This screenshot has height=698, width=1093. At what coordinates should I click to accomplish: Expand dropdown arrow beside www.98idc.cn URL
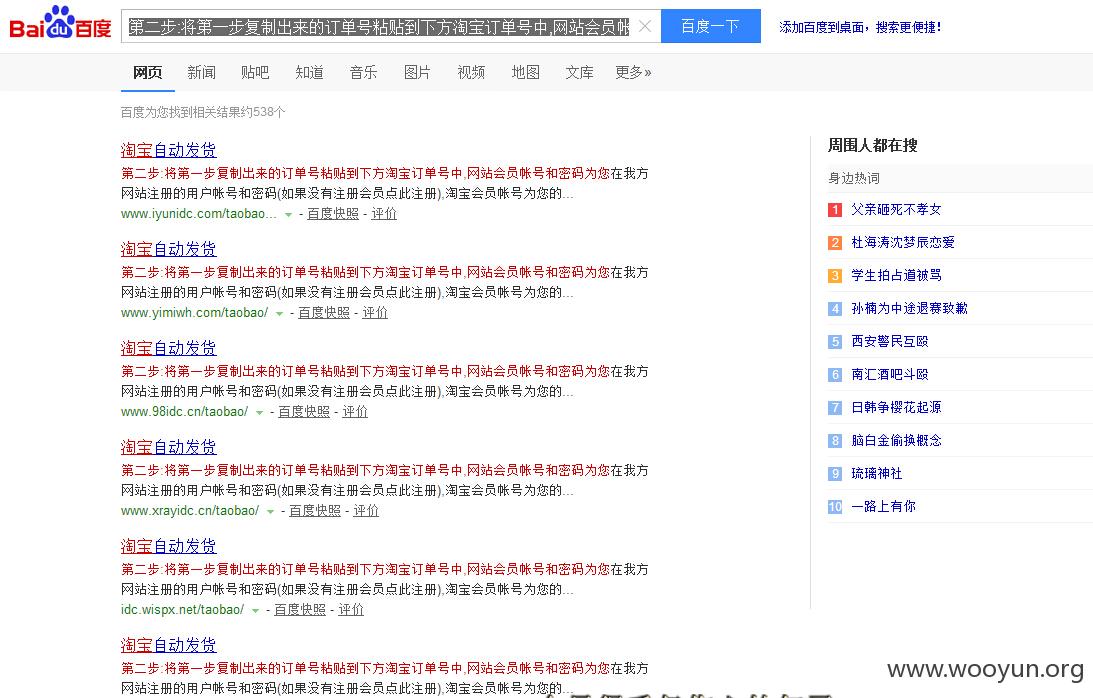[259, 413]
